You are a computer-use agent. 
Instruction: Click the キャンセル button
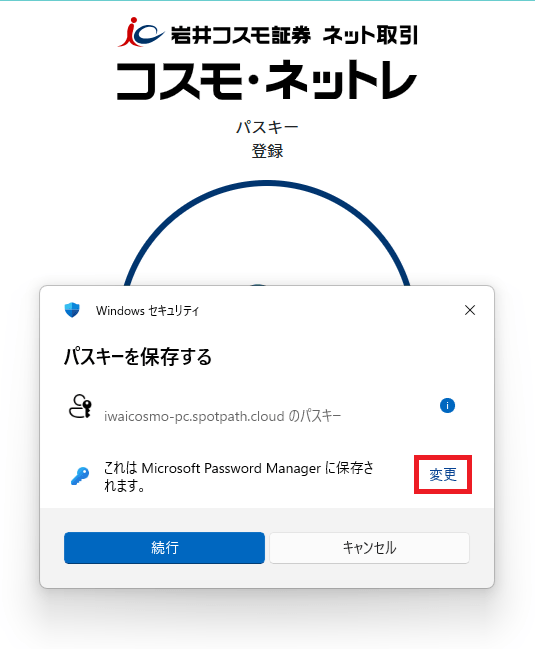pos(369,548)
